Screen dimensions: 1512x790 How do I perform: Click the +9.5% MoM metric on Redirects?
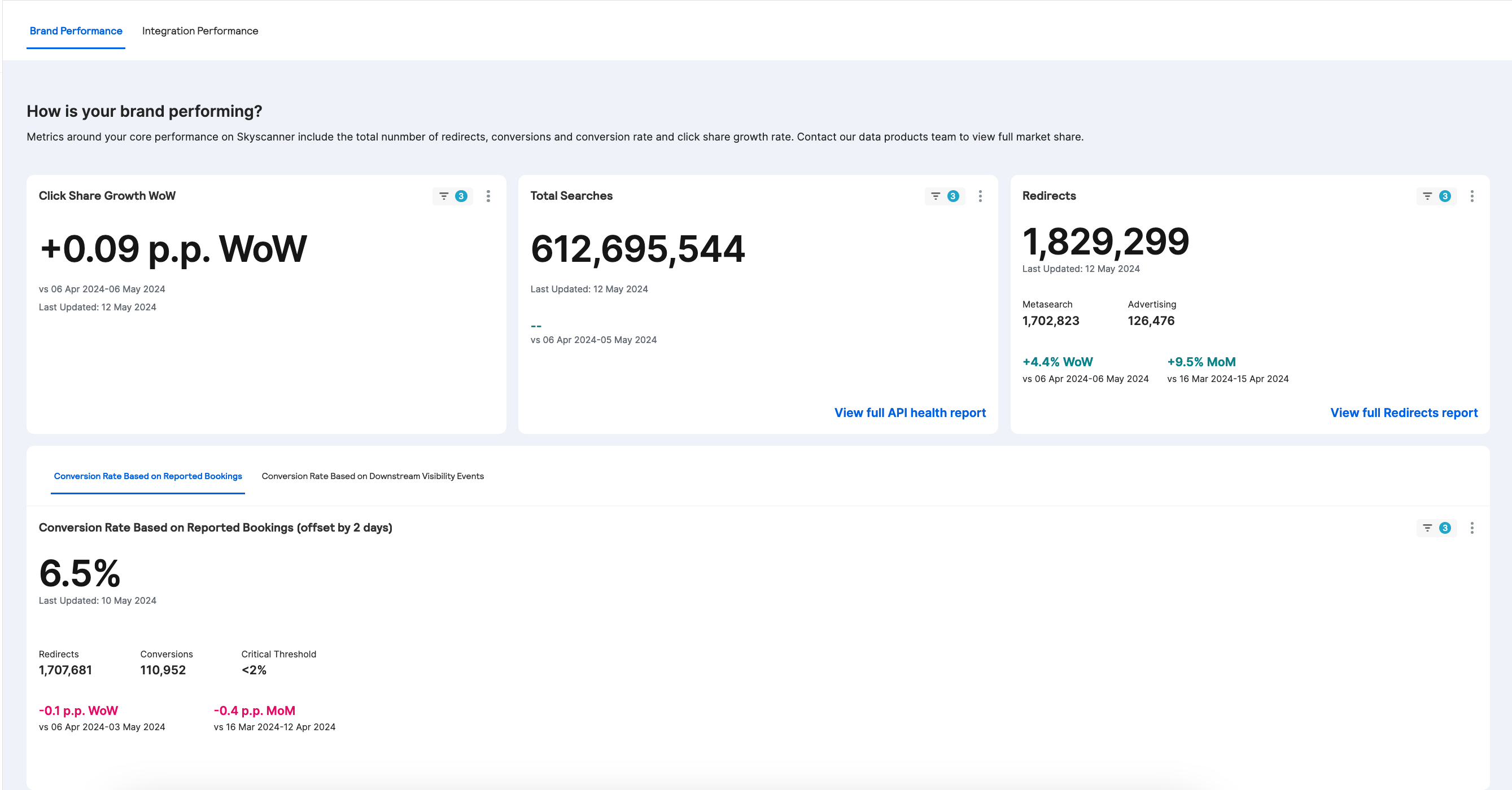tap(1201, 362)
